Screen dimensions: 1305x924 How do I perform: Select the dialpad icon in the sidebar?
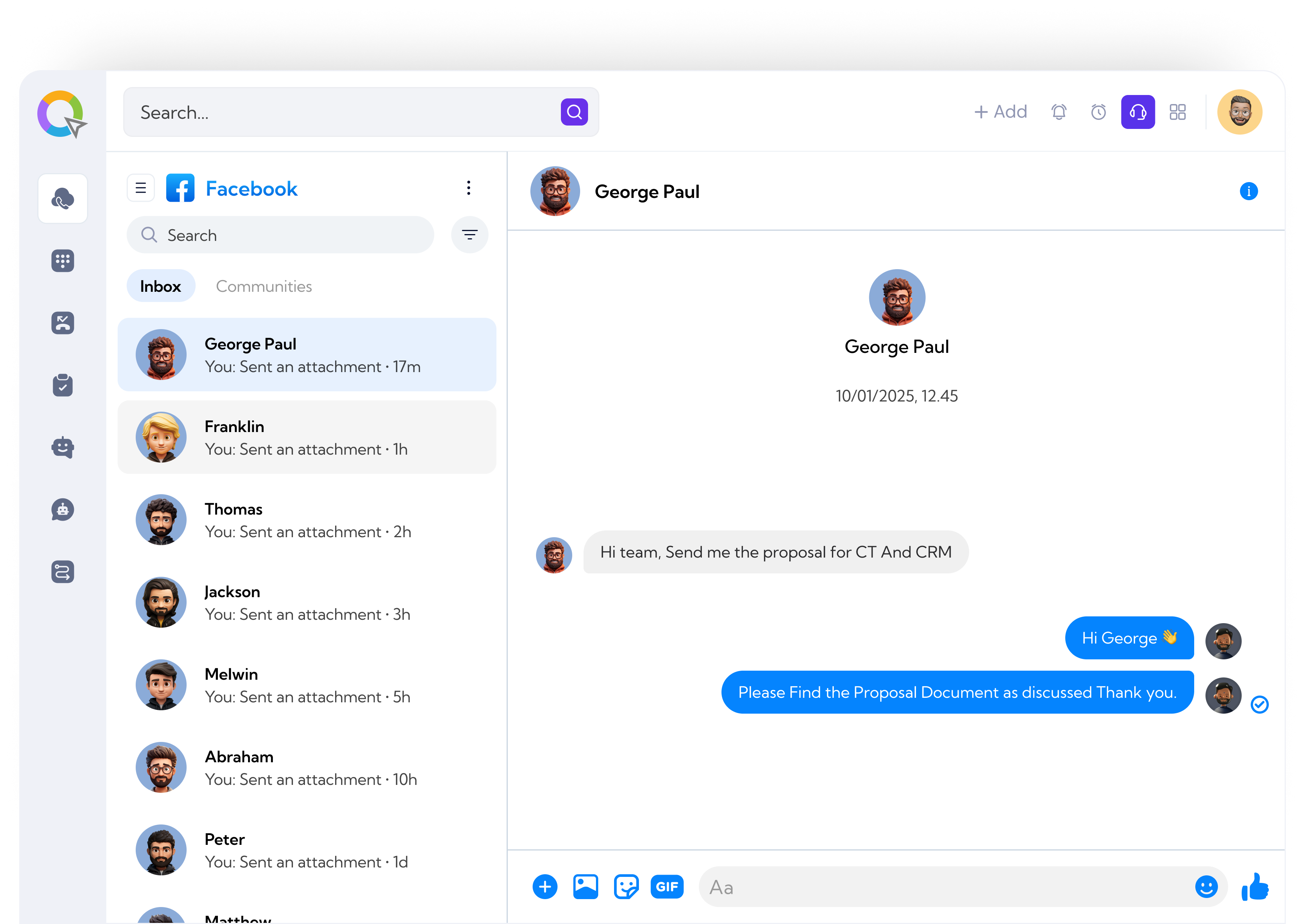click(63, 260)
